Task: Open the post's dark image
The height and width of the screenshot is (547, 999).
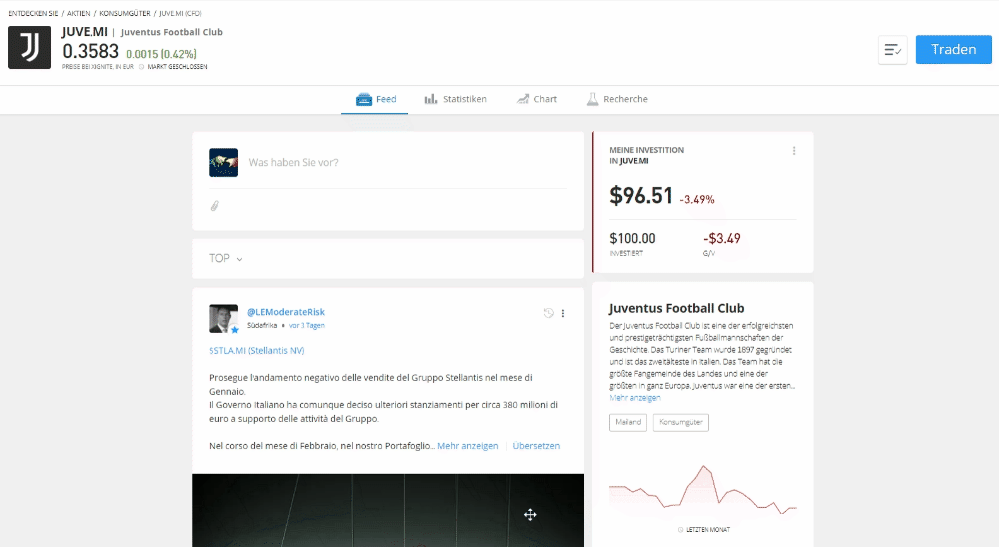Action: (388, 510)
